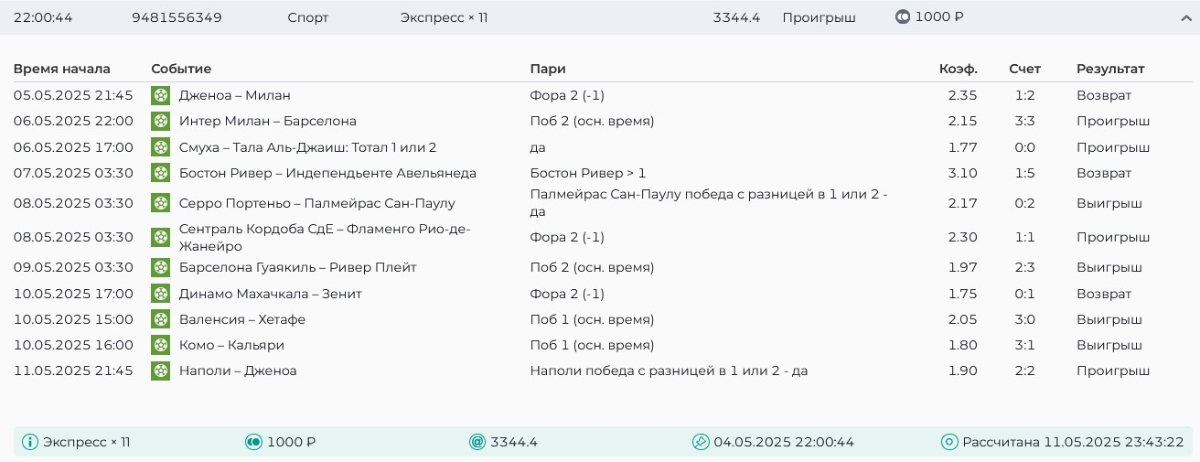
Task: Click the football icon beside Динамо Махачкала – Зенит
Action: (160, 294)
